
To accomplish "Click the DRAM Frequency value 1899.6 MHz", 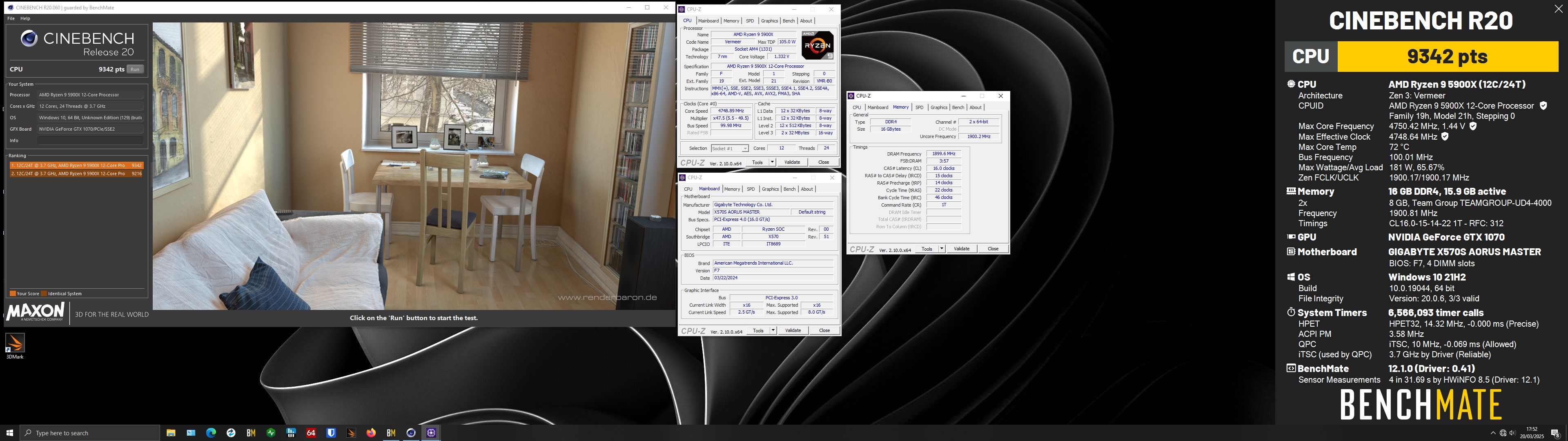I will [x=944, y=154].
